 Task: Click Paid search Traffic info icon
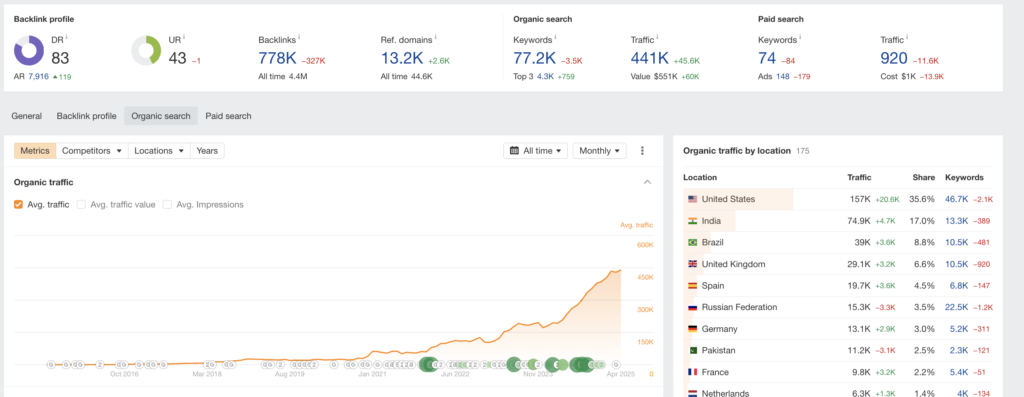click(x=907, y=38)
